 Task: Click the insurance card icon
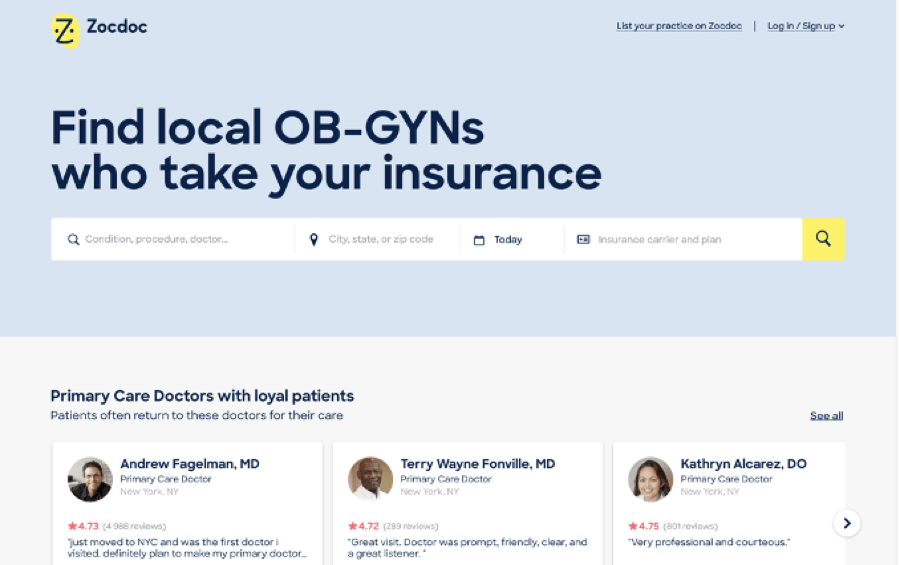click(x=583, y=240)
